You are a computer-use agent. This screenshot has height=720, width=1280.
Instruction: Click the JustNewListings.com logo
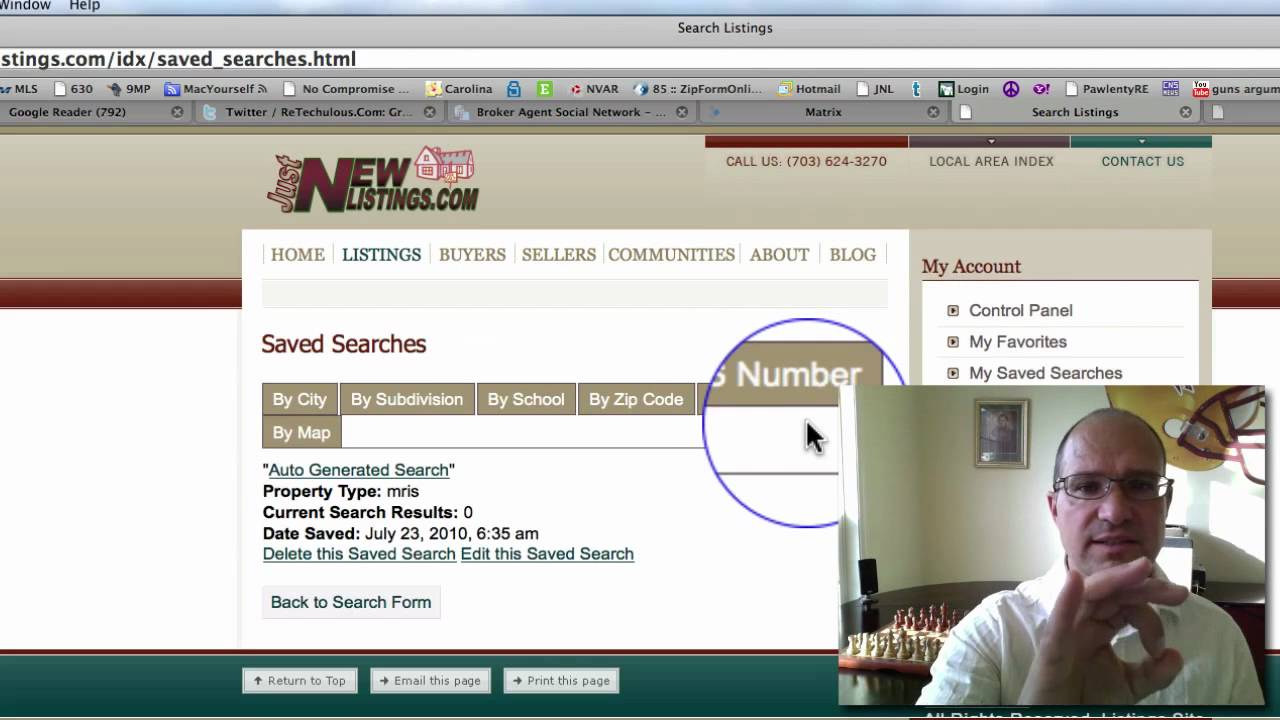[372, 180]
